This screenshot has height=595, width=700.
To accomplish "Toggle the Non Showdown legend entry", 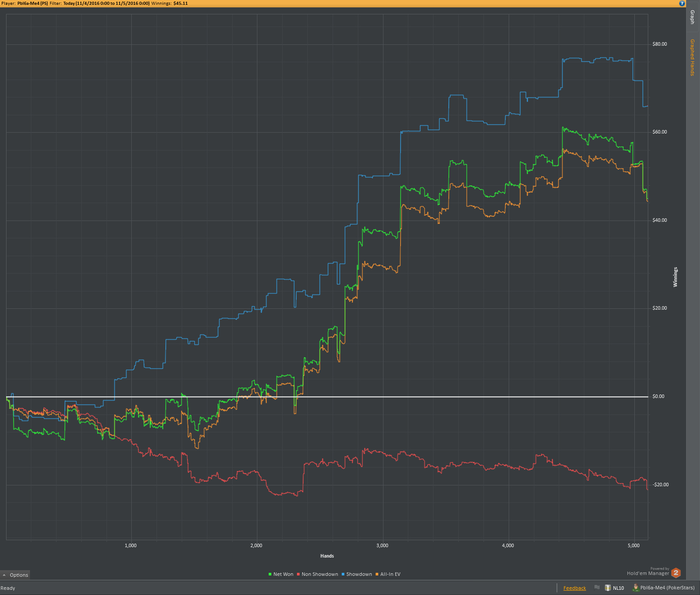I will [x=317, y=574].
